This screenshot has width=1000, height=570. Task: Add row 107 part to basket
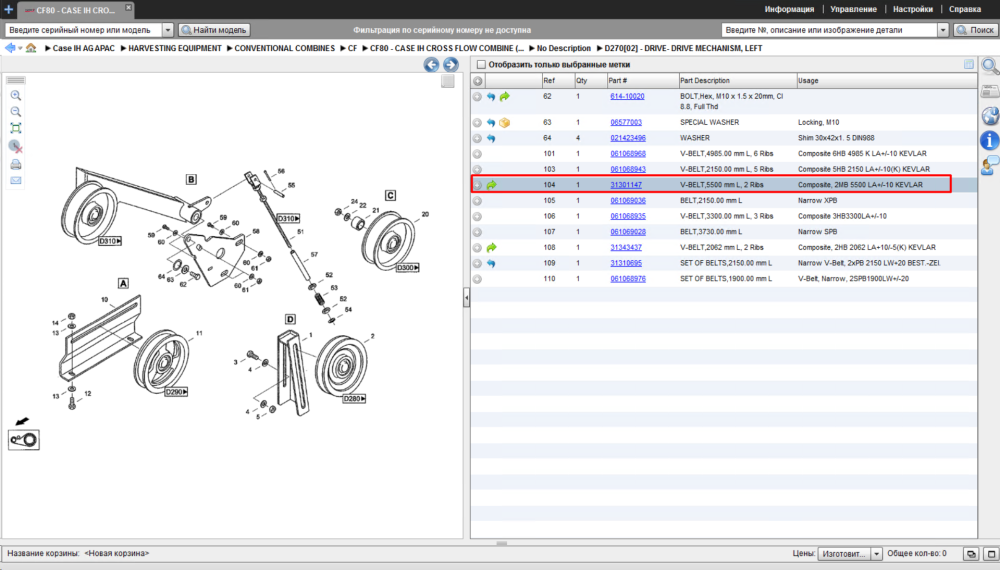click(x=477, y=232)
